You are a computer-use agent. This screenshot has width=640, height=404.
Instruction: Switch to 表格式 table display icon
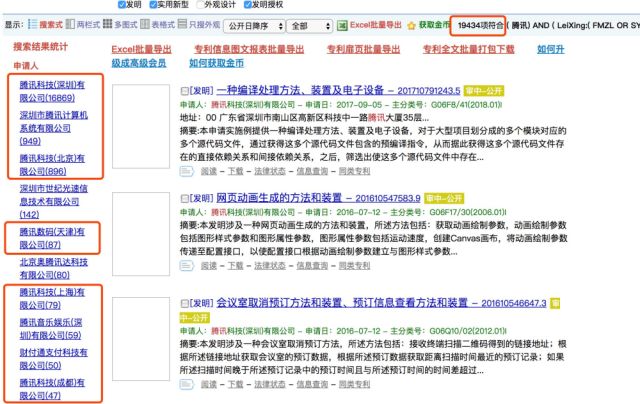click(145, 24)
